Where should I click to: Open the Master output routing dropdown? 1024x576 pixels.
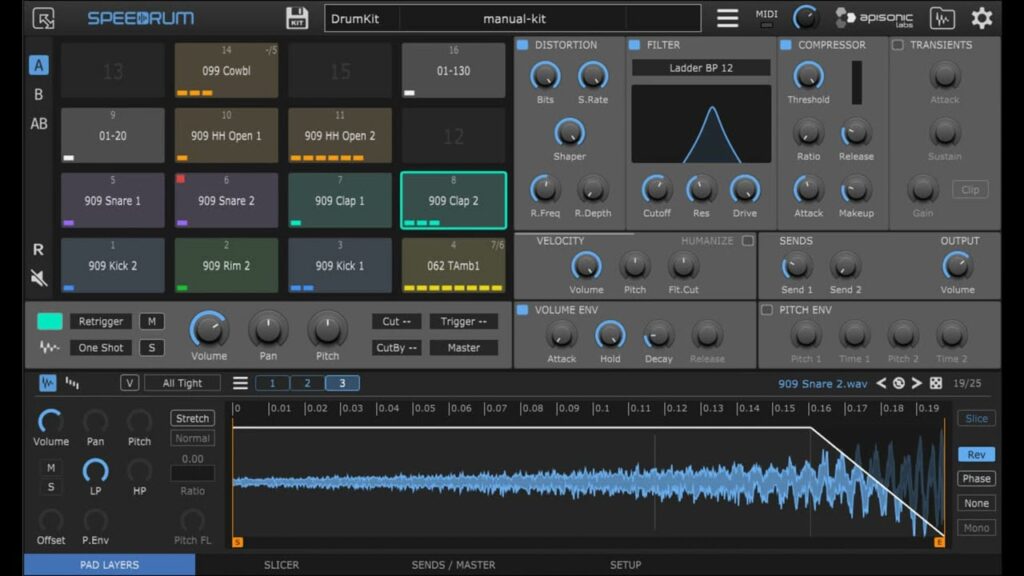(463, 348)
